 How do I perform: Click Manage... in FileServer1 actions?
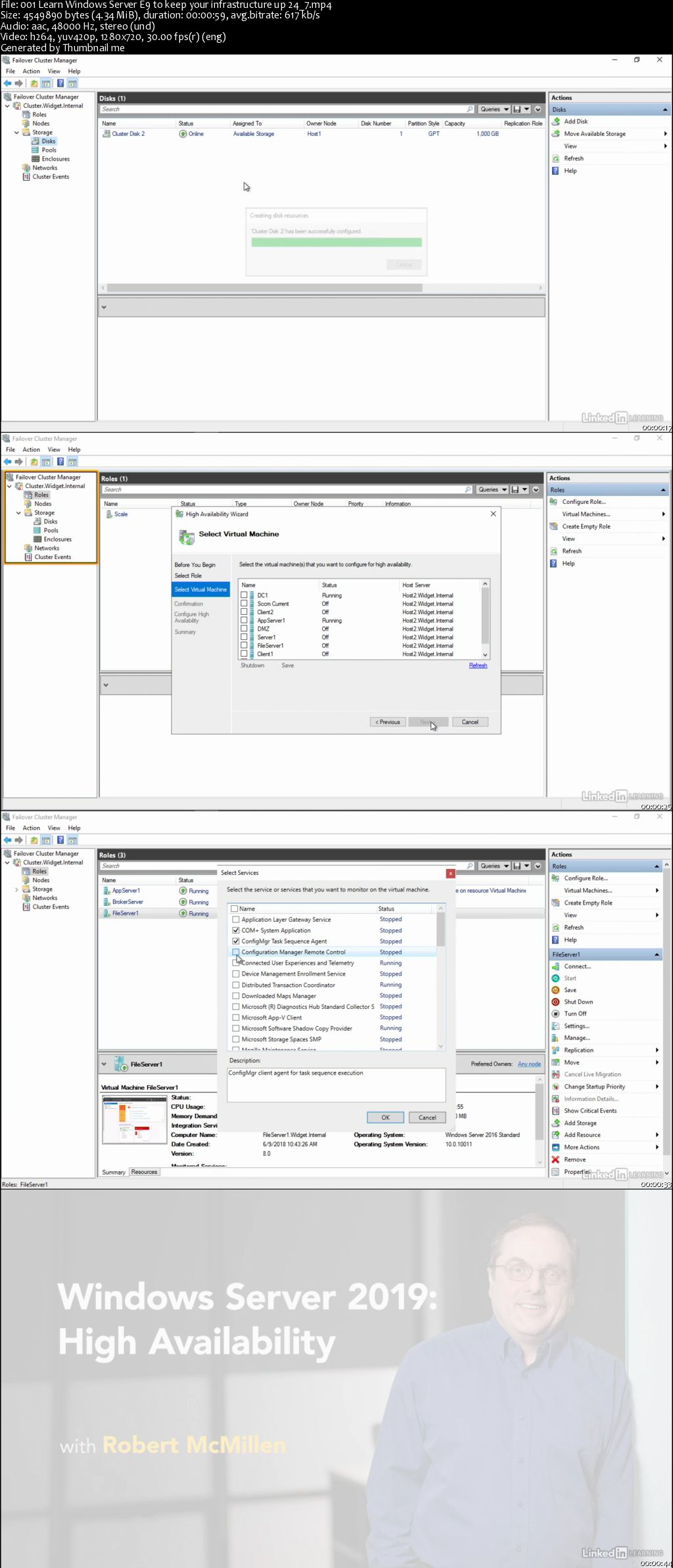click(x=577, y=1038)
